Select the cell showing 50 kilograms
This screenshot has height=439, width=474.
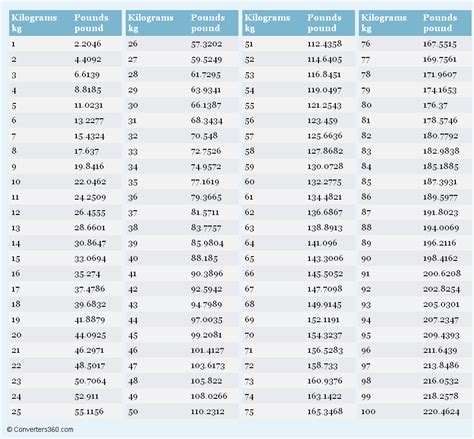click(x=133, y=412)
